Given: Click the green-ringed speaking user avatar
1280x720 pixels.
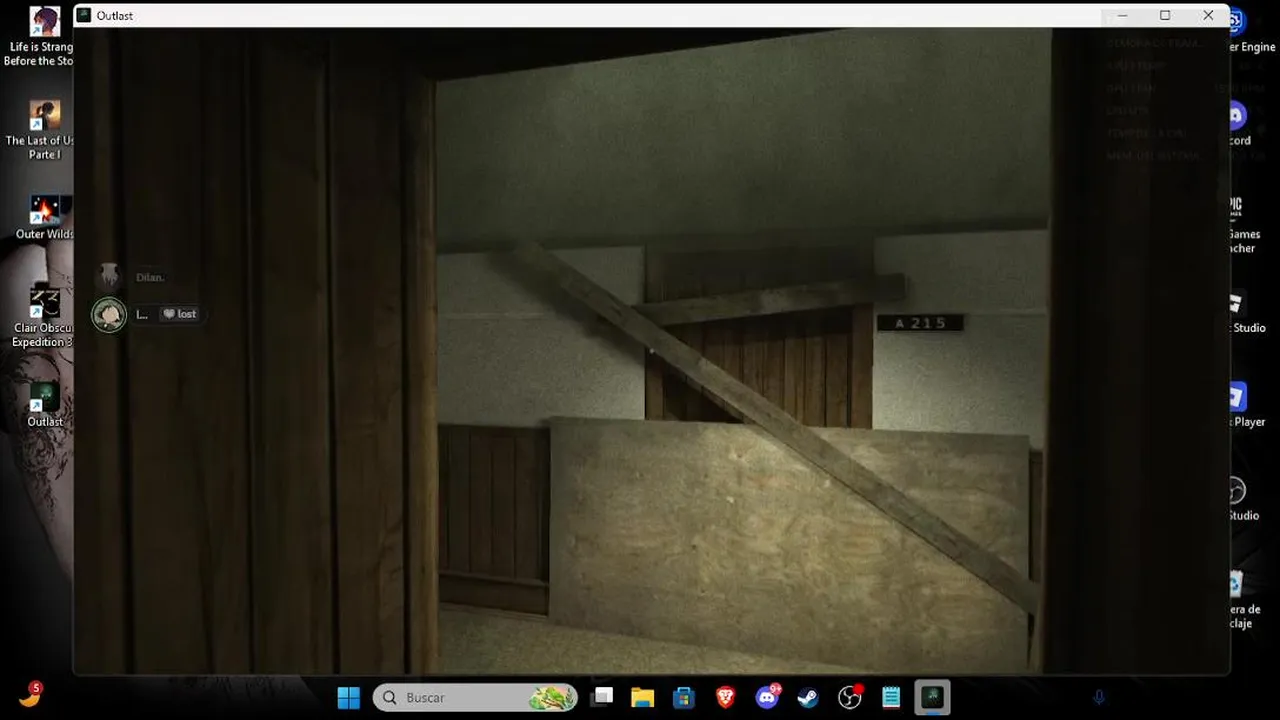Looking at the screenshot, I should click(109, 314).
